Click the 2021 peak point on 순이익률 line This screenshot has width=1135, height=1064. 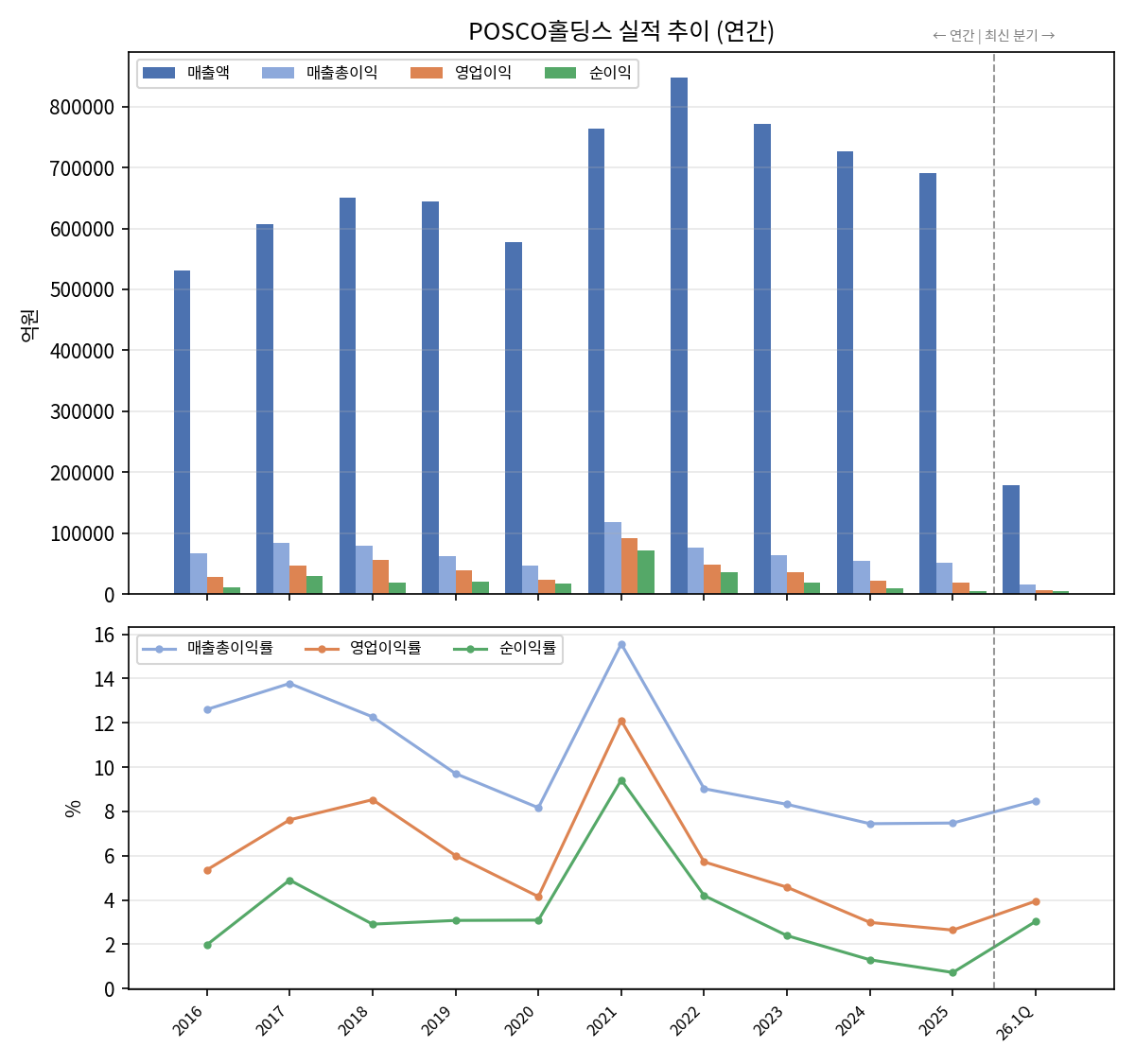621,781
